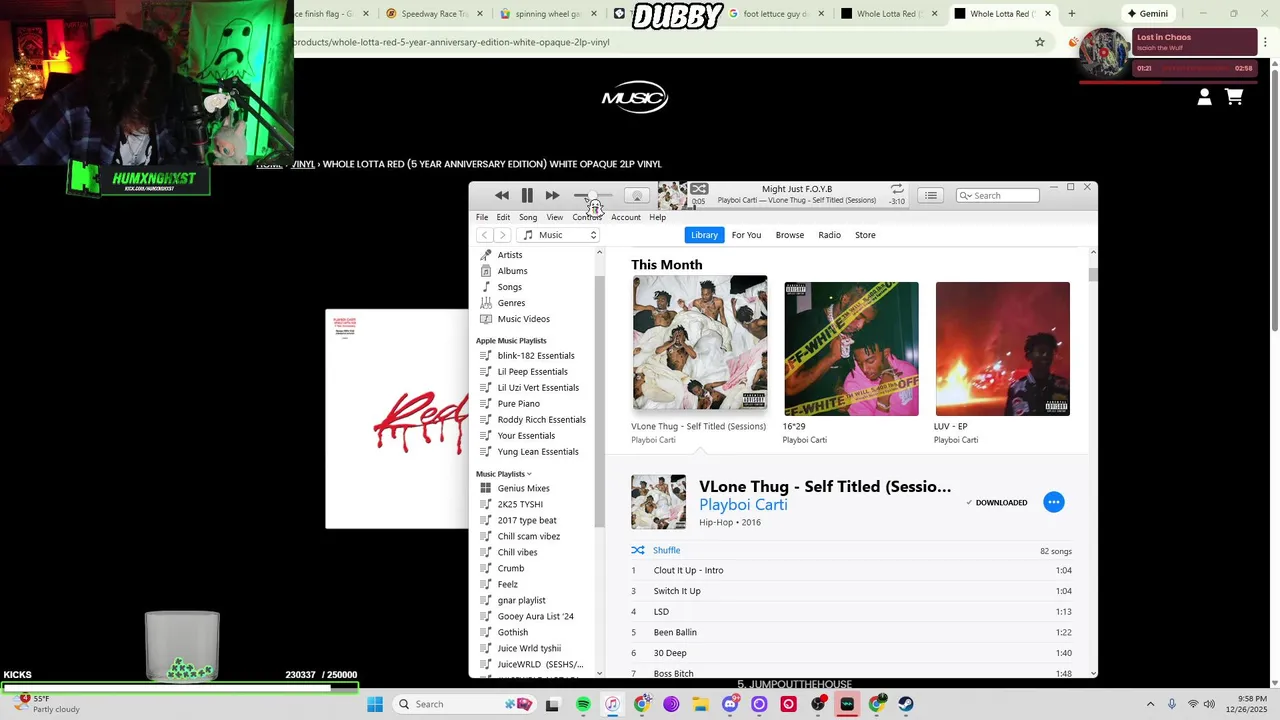Select the VLone Thug album cover thumbnail
1280x720 pixels.
(x=700, y=343)
